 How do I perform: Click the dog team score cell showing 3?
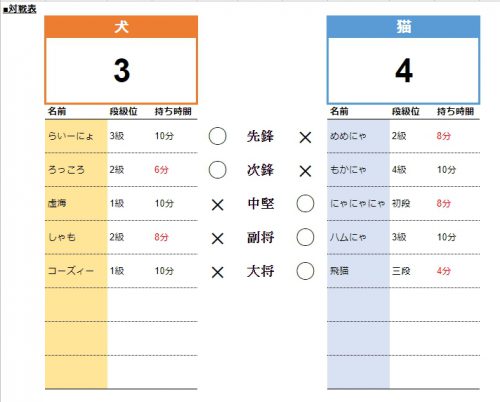click(121, 70)
